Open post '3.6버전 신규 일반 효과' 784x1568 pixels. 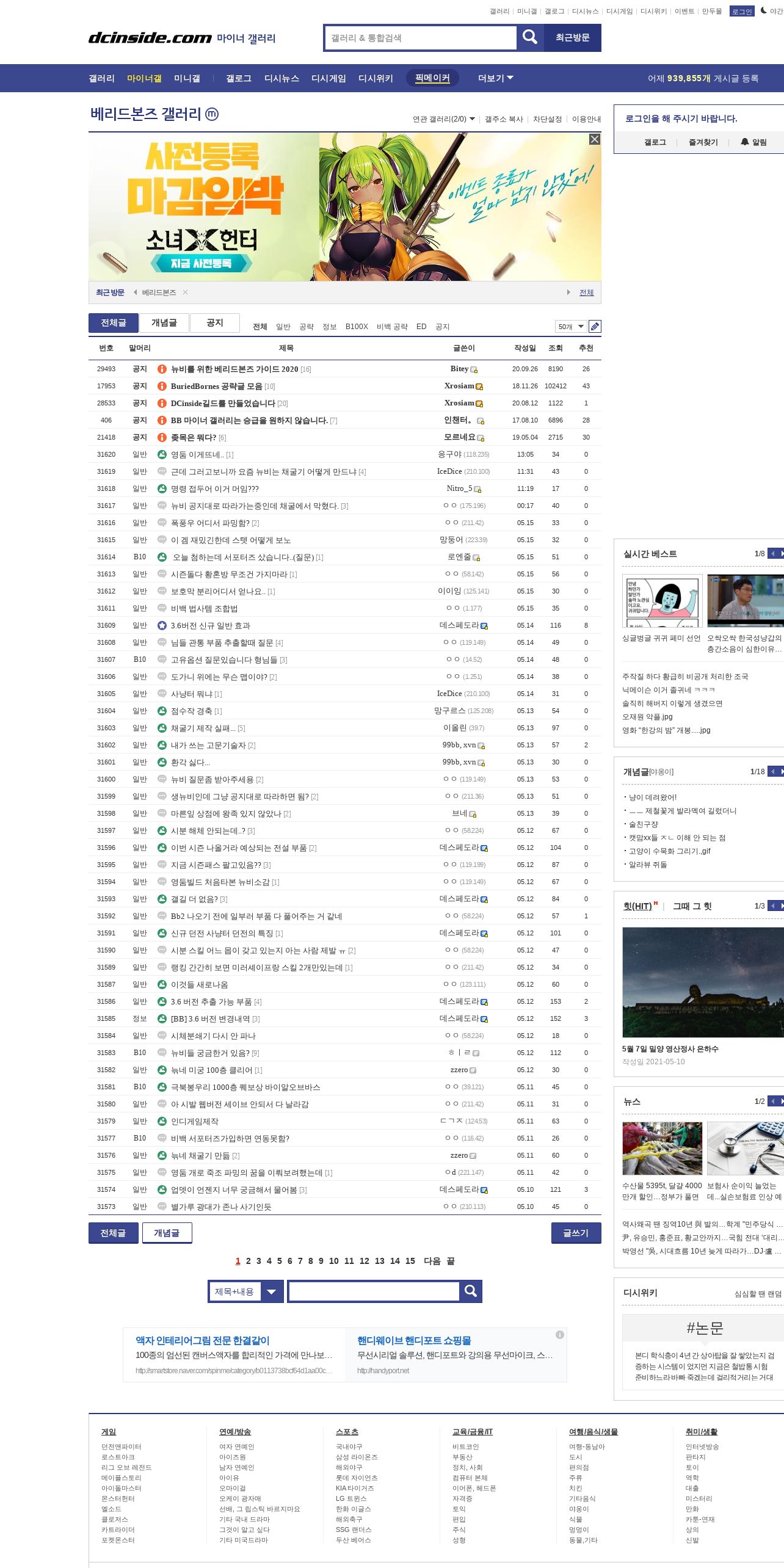coord(211,625)
